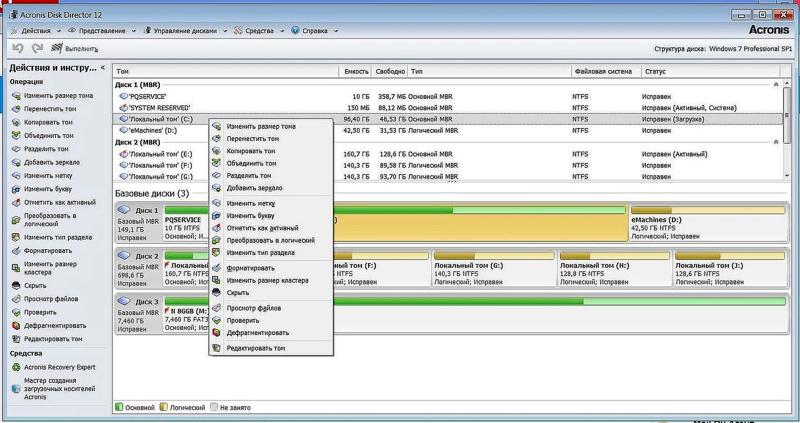Screen dimensions: 800x423
Task: Click the context menu icon for Скрыть
Action: pos(216,292)
